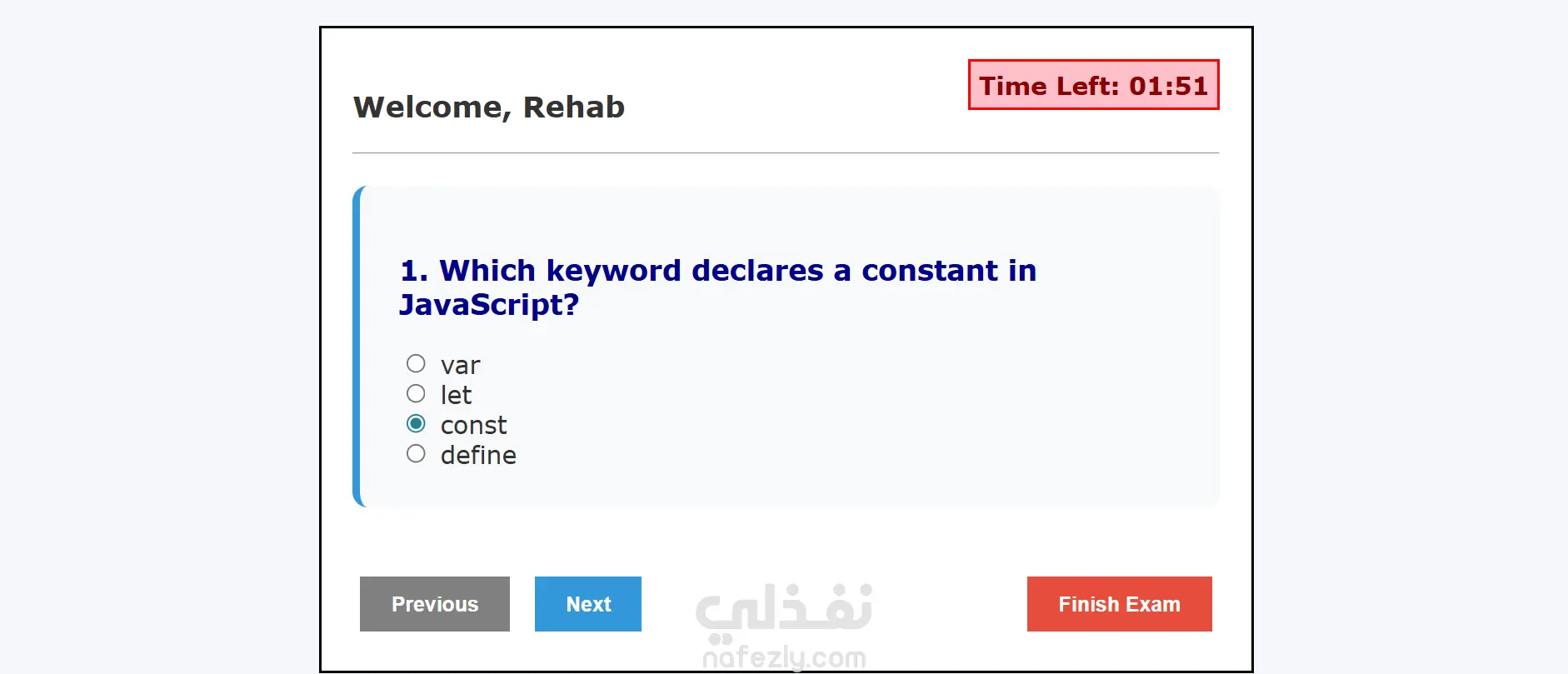Click the divider line under the welcome heading
Screen dimensions: 1568x674
pos(786,153)
